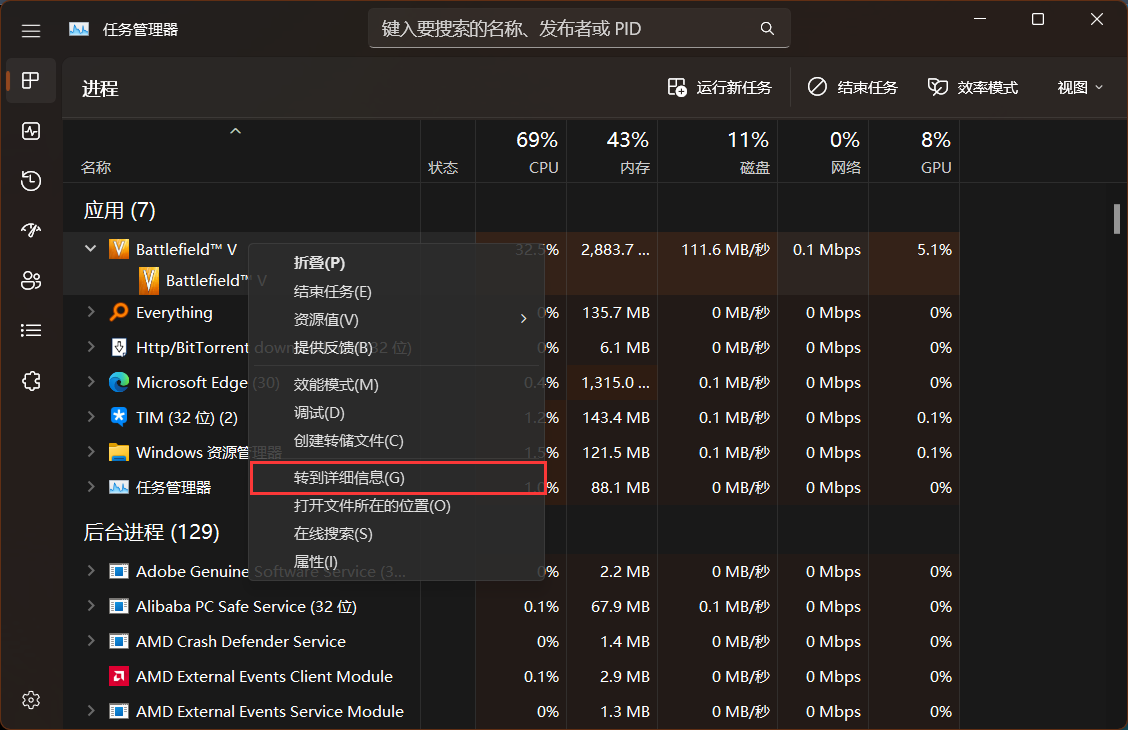Click the 任务管理器 process row icon
Viewport: 1128px width, 730px height.
click(119, 487)
